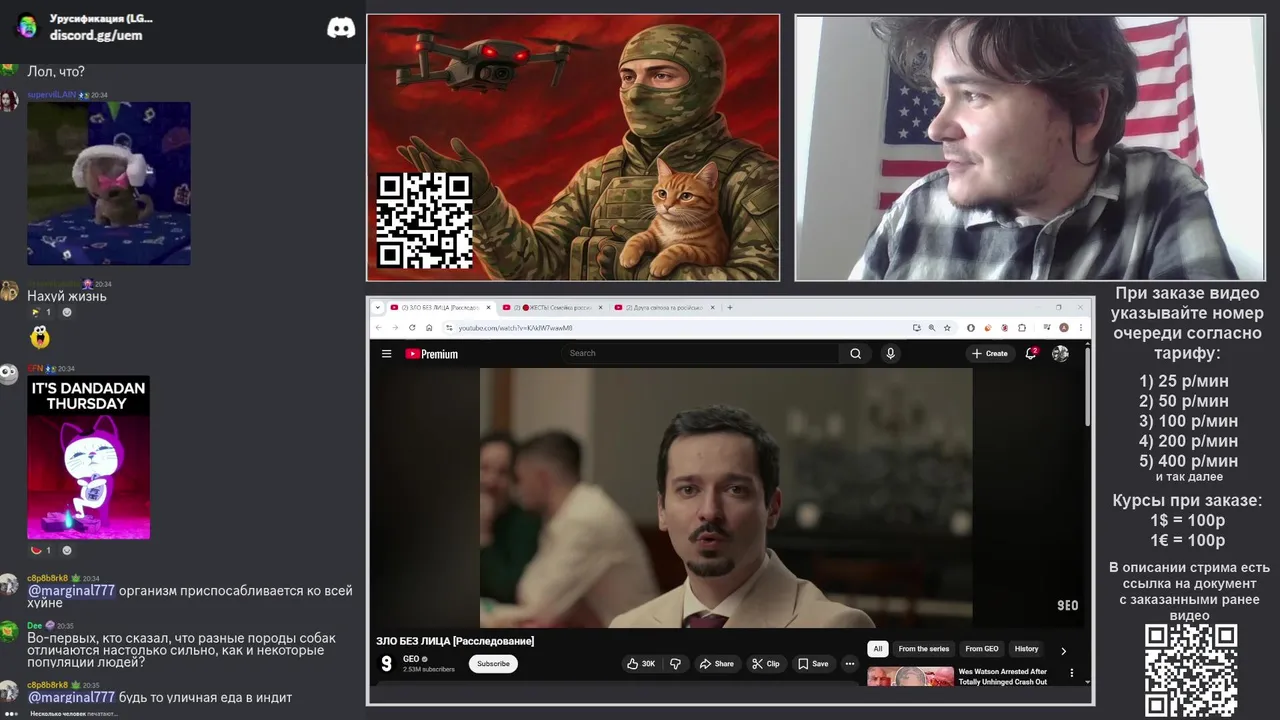The image size is (1280, 720).
Task: Like the video showing 30K
Action: 641,663
